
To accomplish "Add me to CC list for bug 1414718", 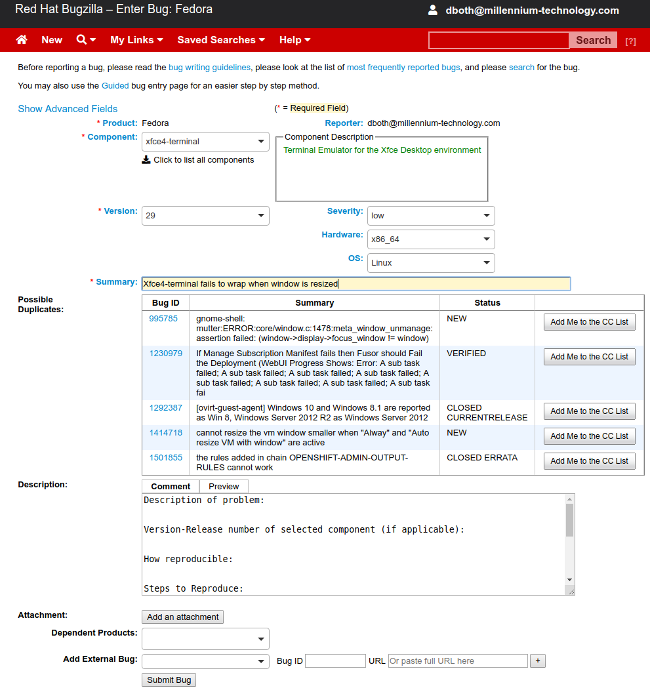I will click(590, 436).
